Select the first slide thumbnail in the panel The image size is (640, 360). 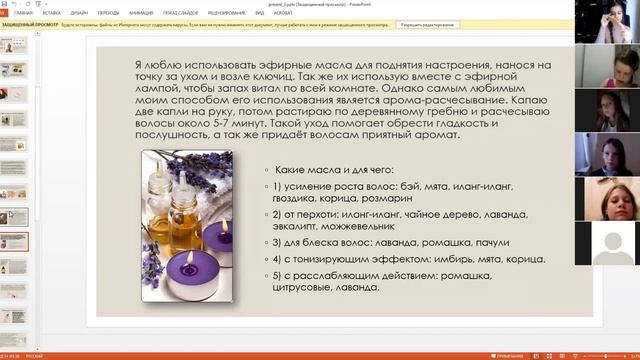[13, 45]
